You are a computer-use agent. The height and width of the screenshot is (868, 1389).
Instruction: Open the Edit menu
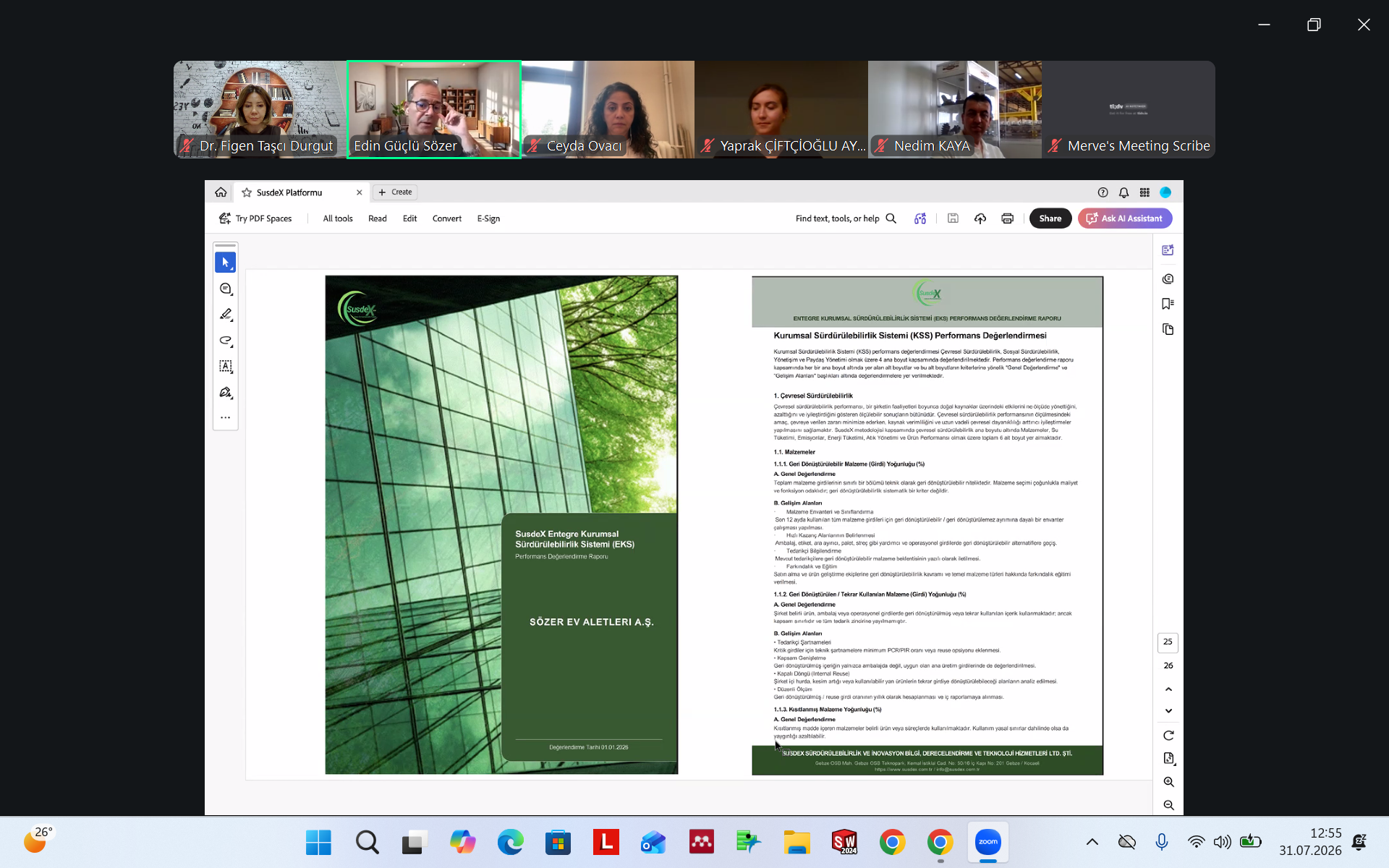pos(409,218)
